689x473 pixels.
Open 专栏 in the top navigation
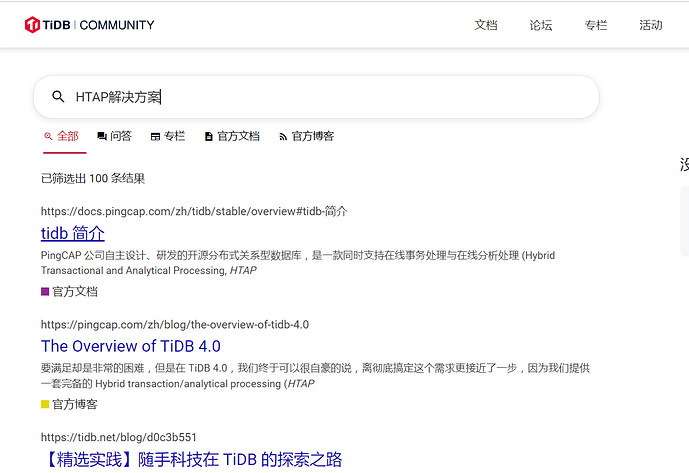(x=596, y=25)
